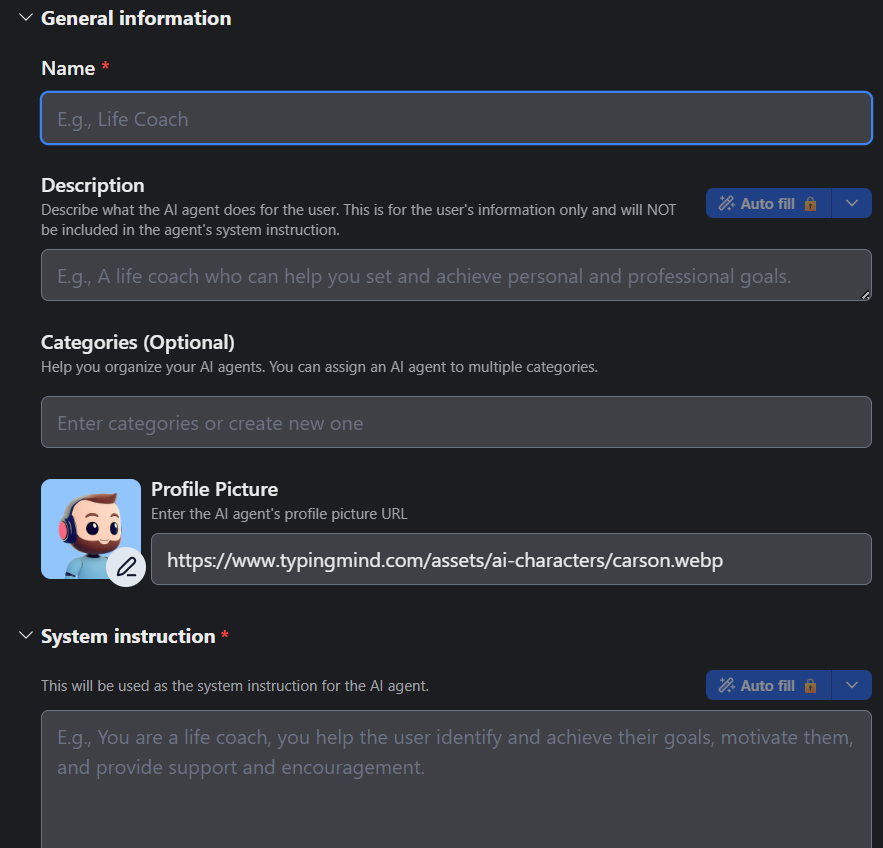This screenshot has width=883, height=848.
Task: Click the Profile Picture URL field
Action: (510, 560)
